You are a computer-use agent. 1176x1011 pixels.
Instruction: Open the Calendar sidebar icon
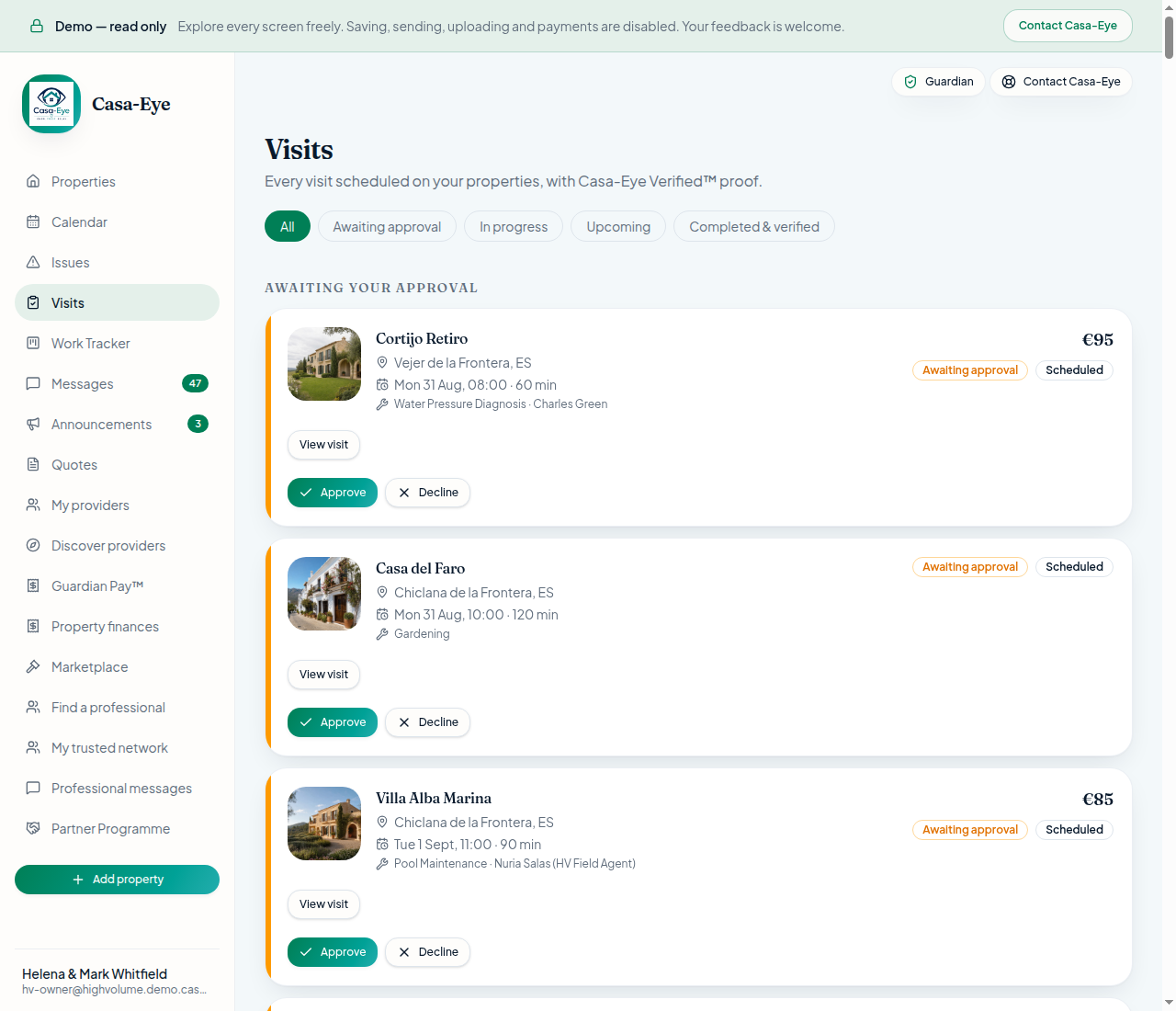point(33,222)
